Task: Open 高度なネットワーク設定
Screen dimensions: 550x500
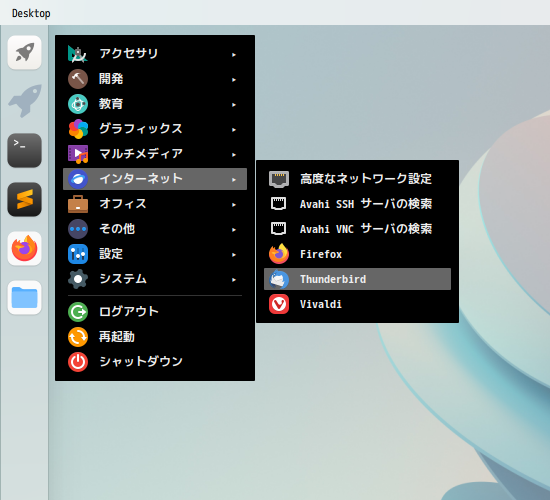Action: (357, 179)
